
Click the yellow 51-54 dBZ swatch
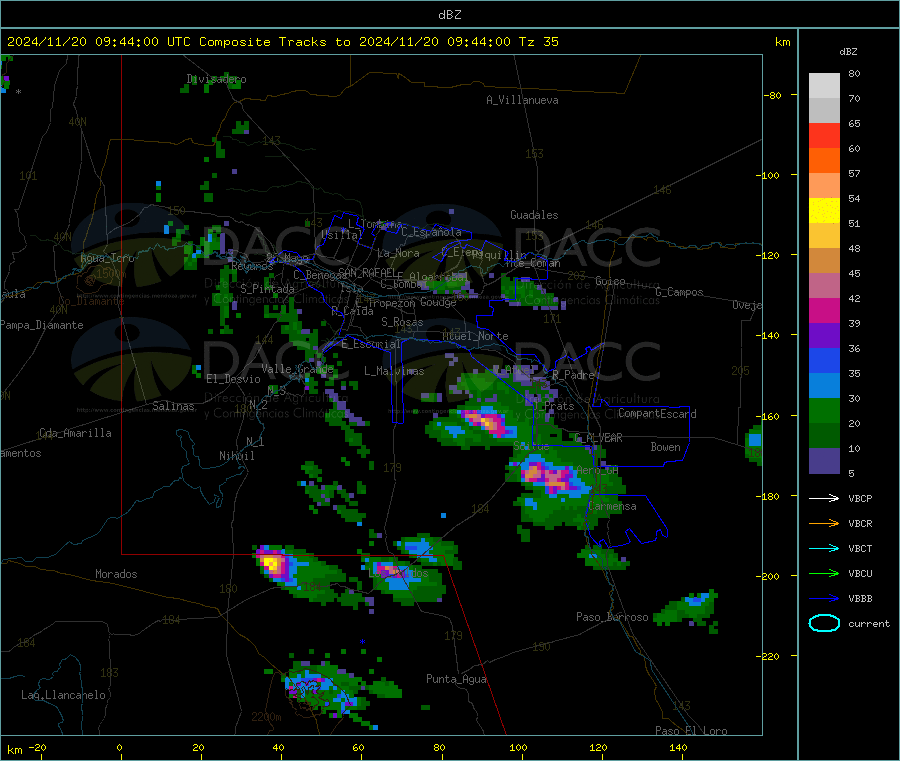[x=824, y=211]
